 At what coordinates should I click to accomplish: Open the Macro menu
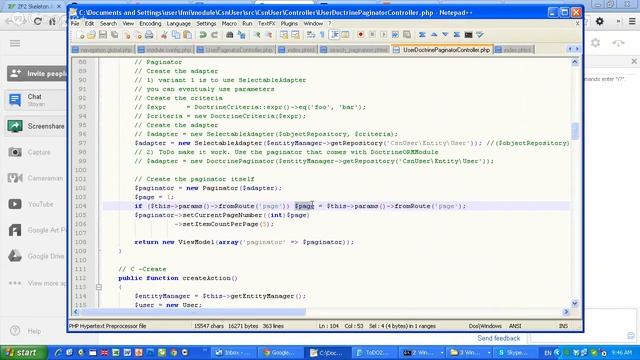(229, 24)
